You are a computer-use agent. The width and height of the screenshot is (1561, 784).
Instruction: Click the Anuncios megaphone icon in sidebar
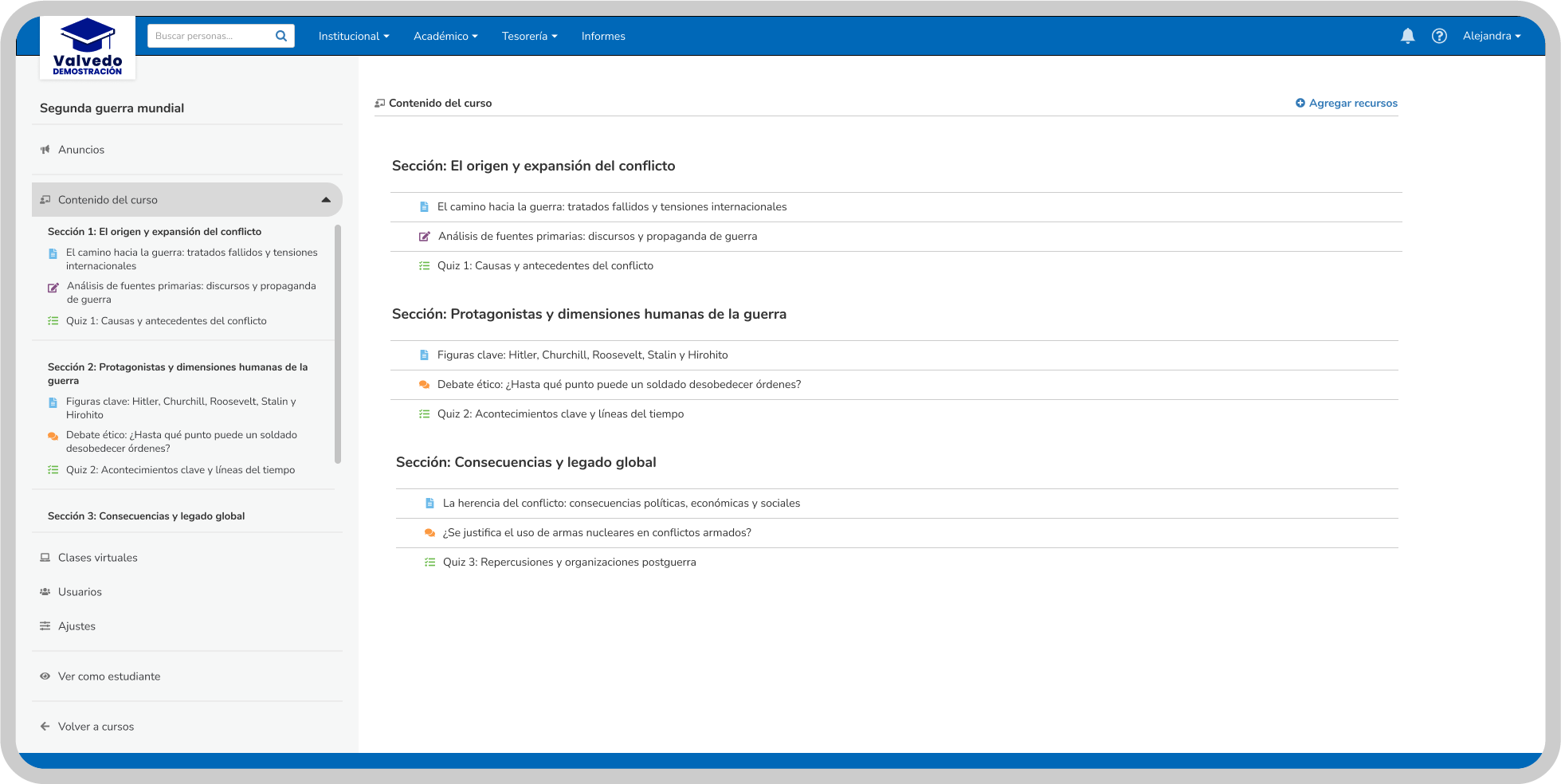[x=45, y=150]
